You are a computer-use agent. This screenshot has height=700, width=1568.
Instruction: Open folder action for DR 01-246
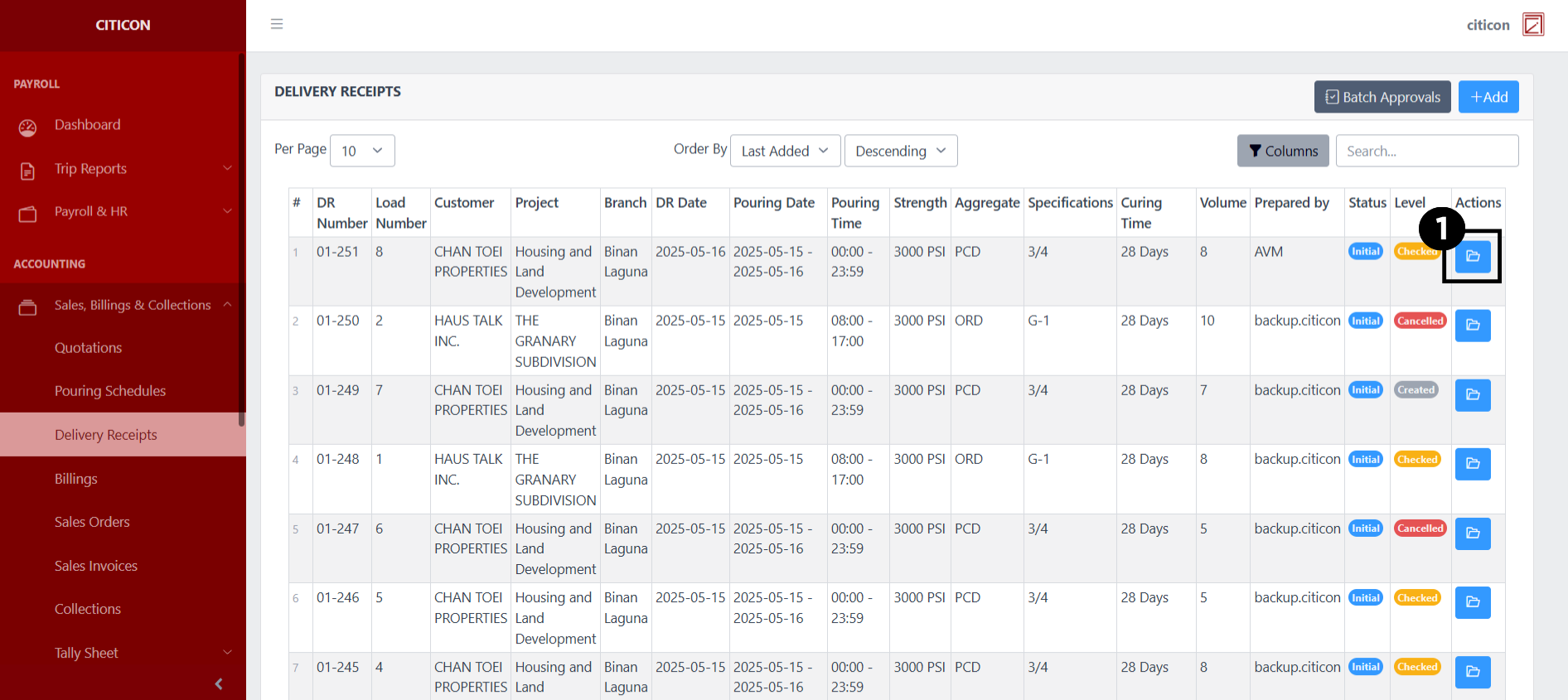coord(1473,602)
